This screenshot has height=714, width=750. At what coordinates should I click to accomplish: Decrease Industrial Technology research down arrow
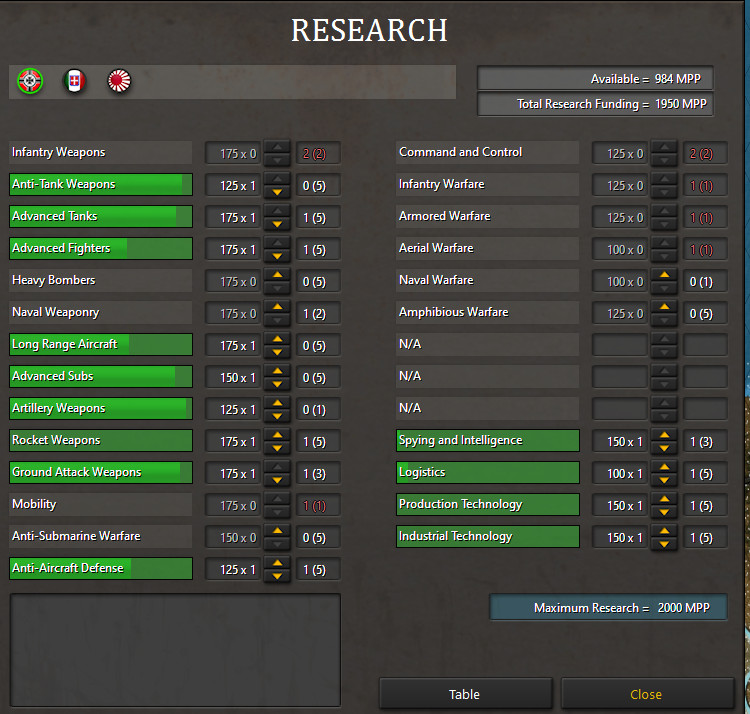(x=664, y=544)
